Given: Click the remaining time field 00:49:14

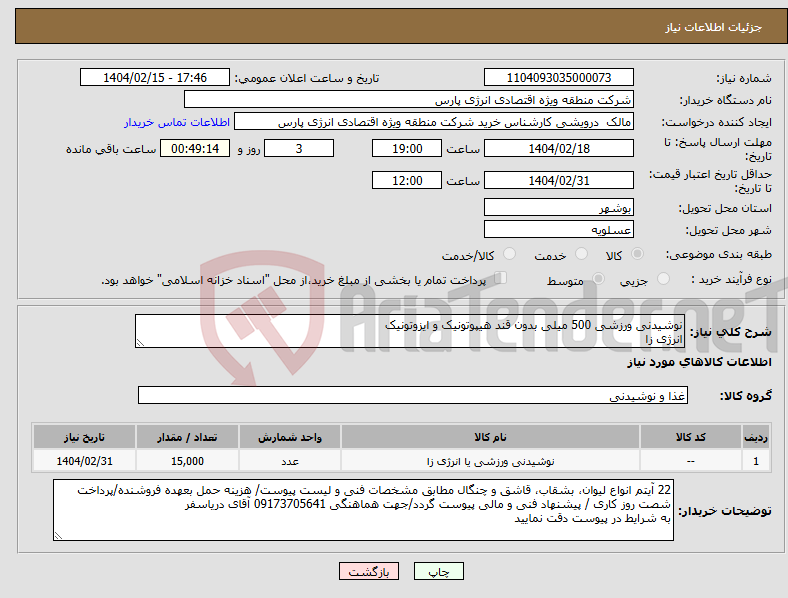Looking at the screenshot, I should (x=195, y=148).
